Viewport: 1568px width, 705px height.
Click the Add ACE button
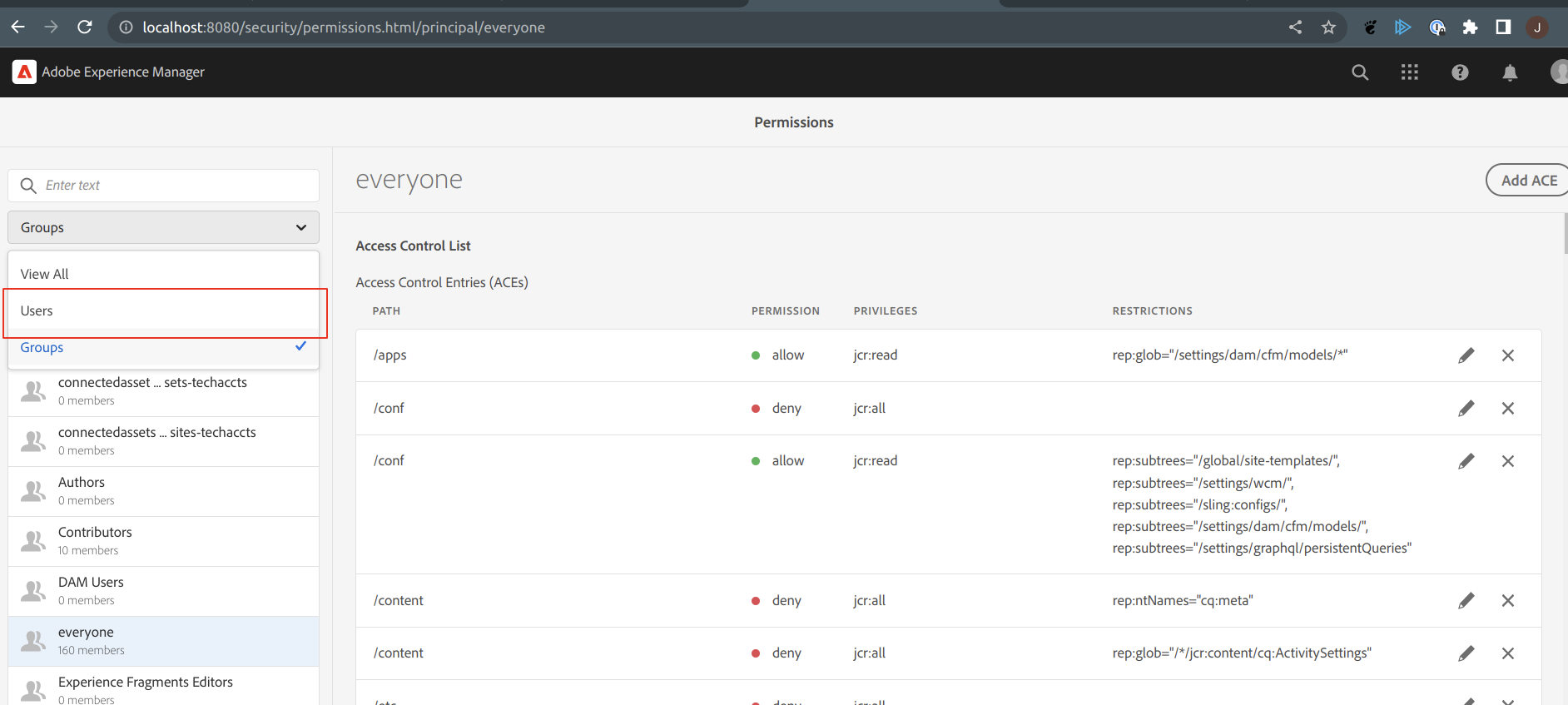click(1527, 180)
